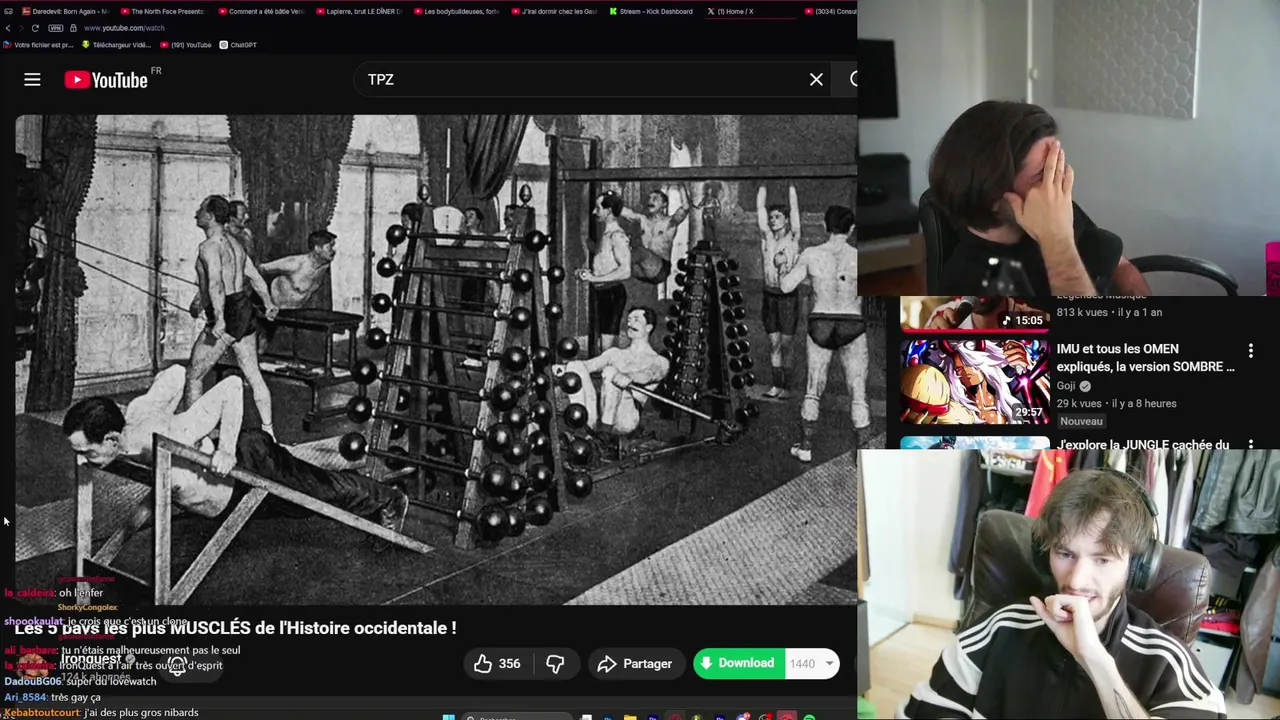This screenshot has height=720, width=1280.
Task: Click the Partager share button
Action: pyautogui.click(x=635, y=664)
